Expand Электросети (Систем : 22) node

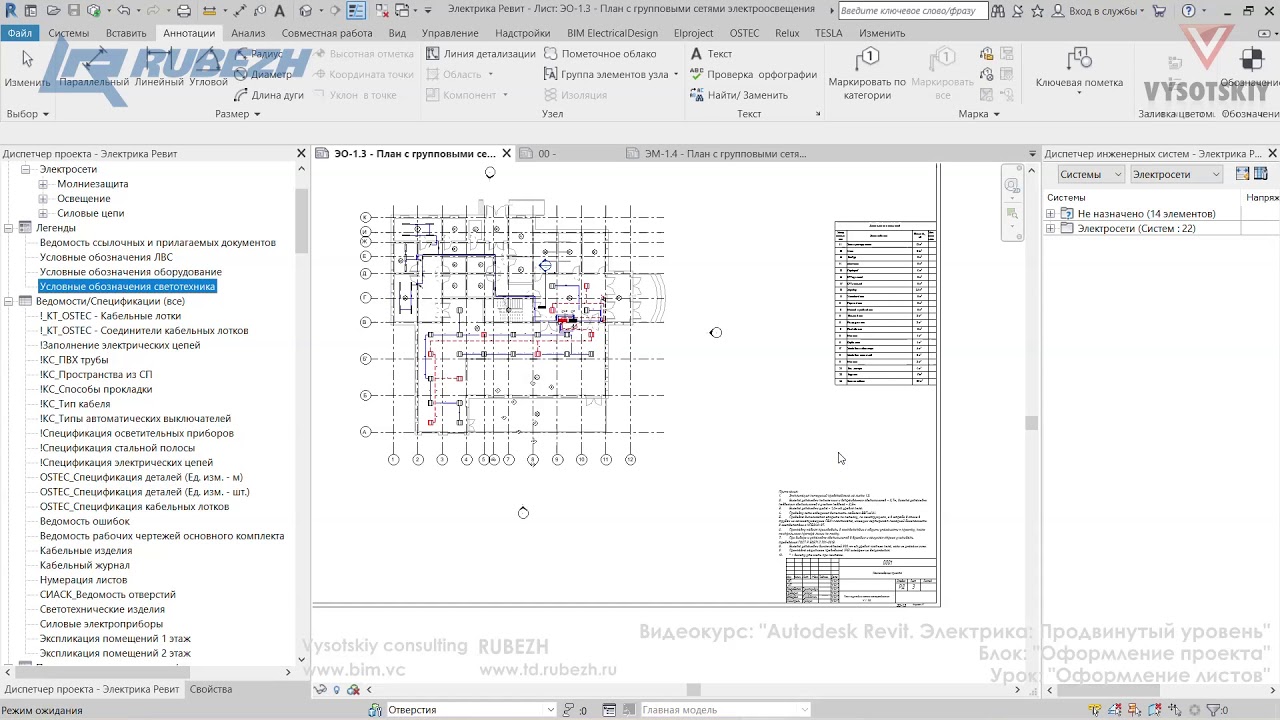pos(1051,229)
